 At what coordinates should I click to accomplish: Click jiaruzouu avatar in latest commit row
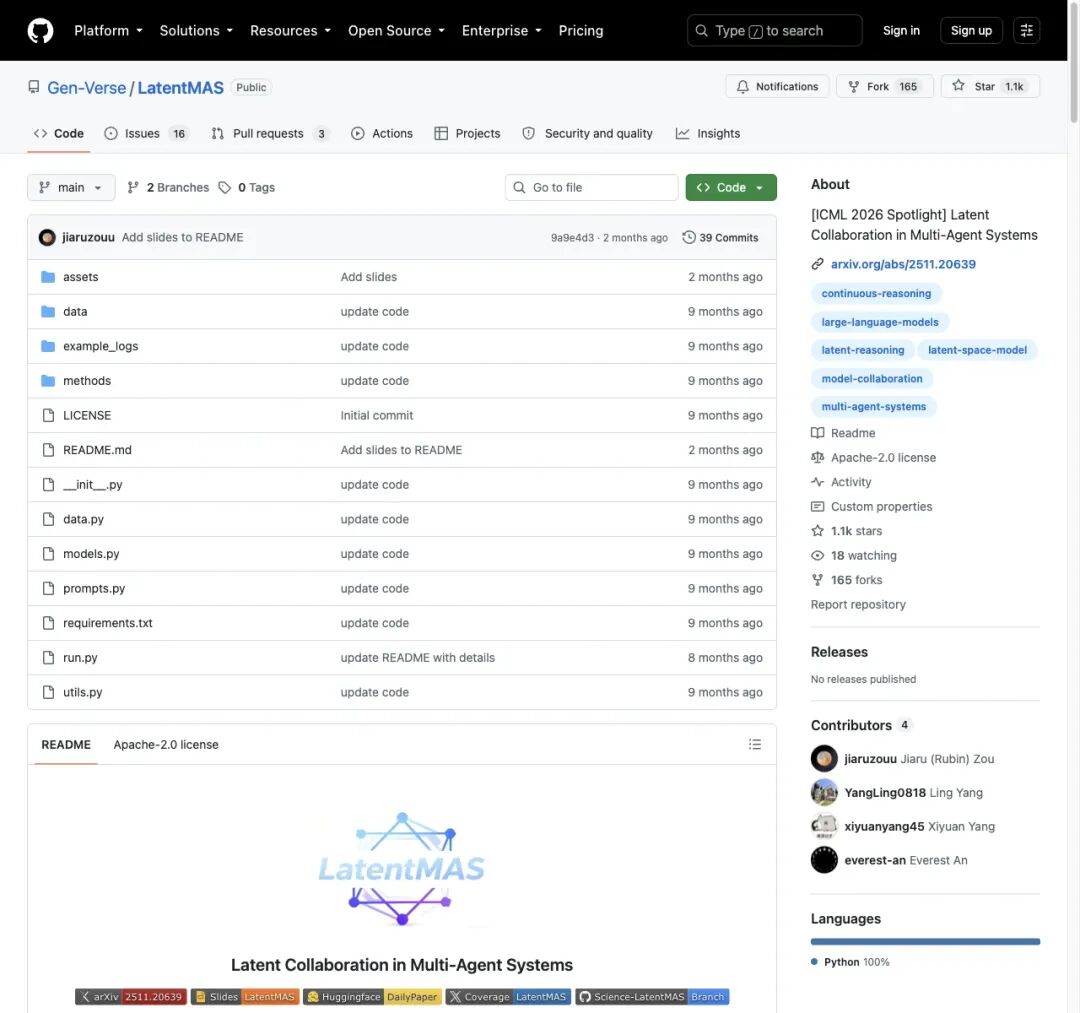pos(47,237)
